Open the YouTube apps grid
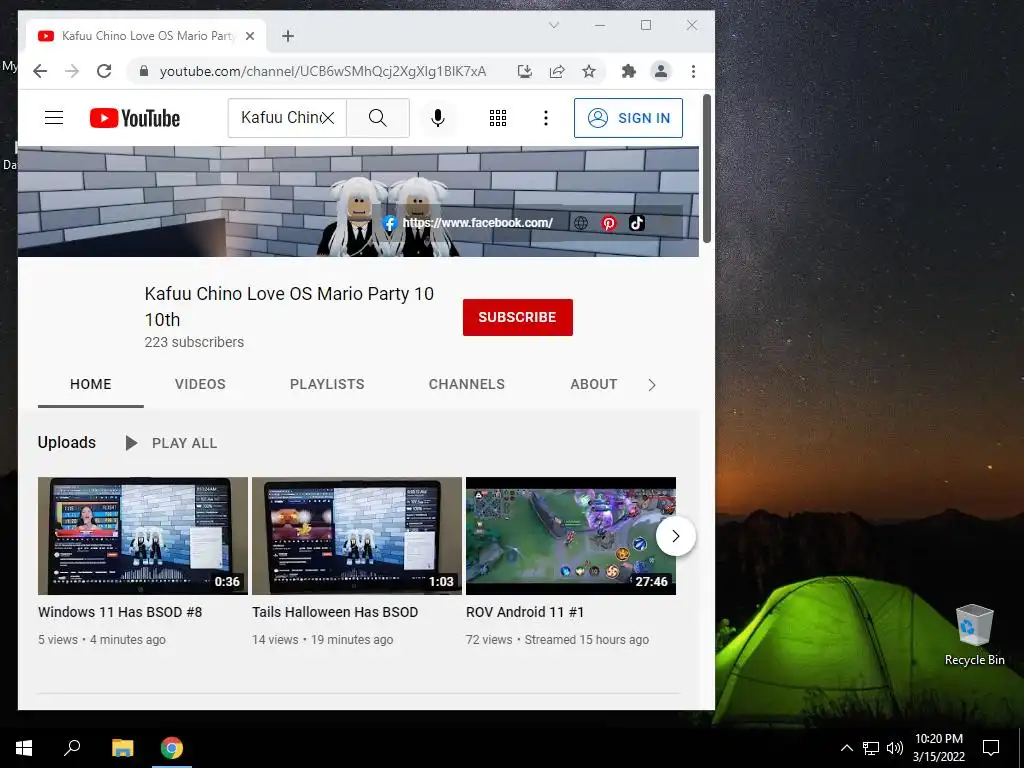Image resolution: width=1024 pixels, height=768 pixels. point(498,118)
